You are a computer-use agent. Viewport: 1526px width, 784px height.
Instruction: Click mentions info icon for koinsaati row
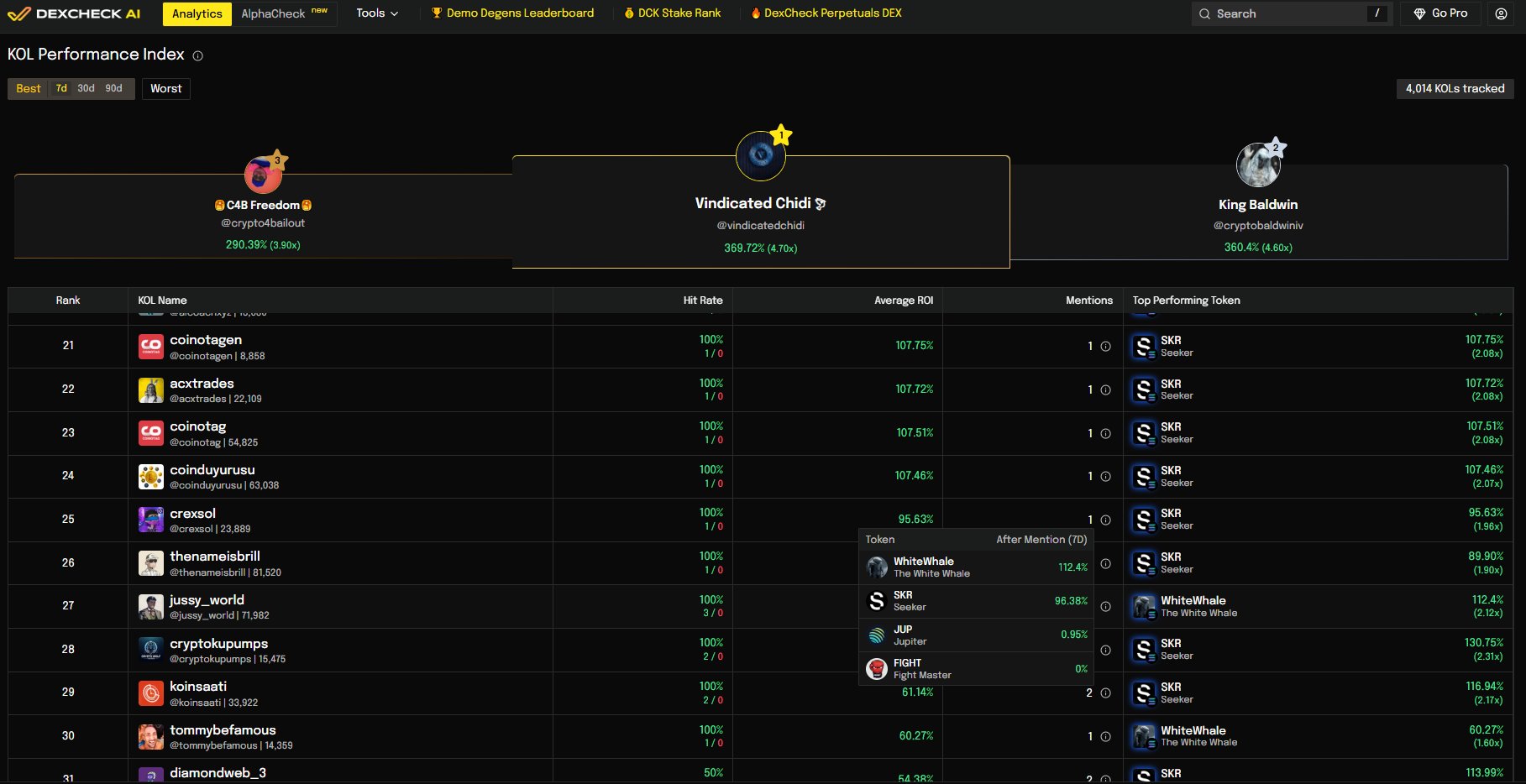(x=1105, y=693)
